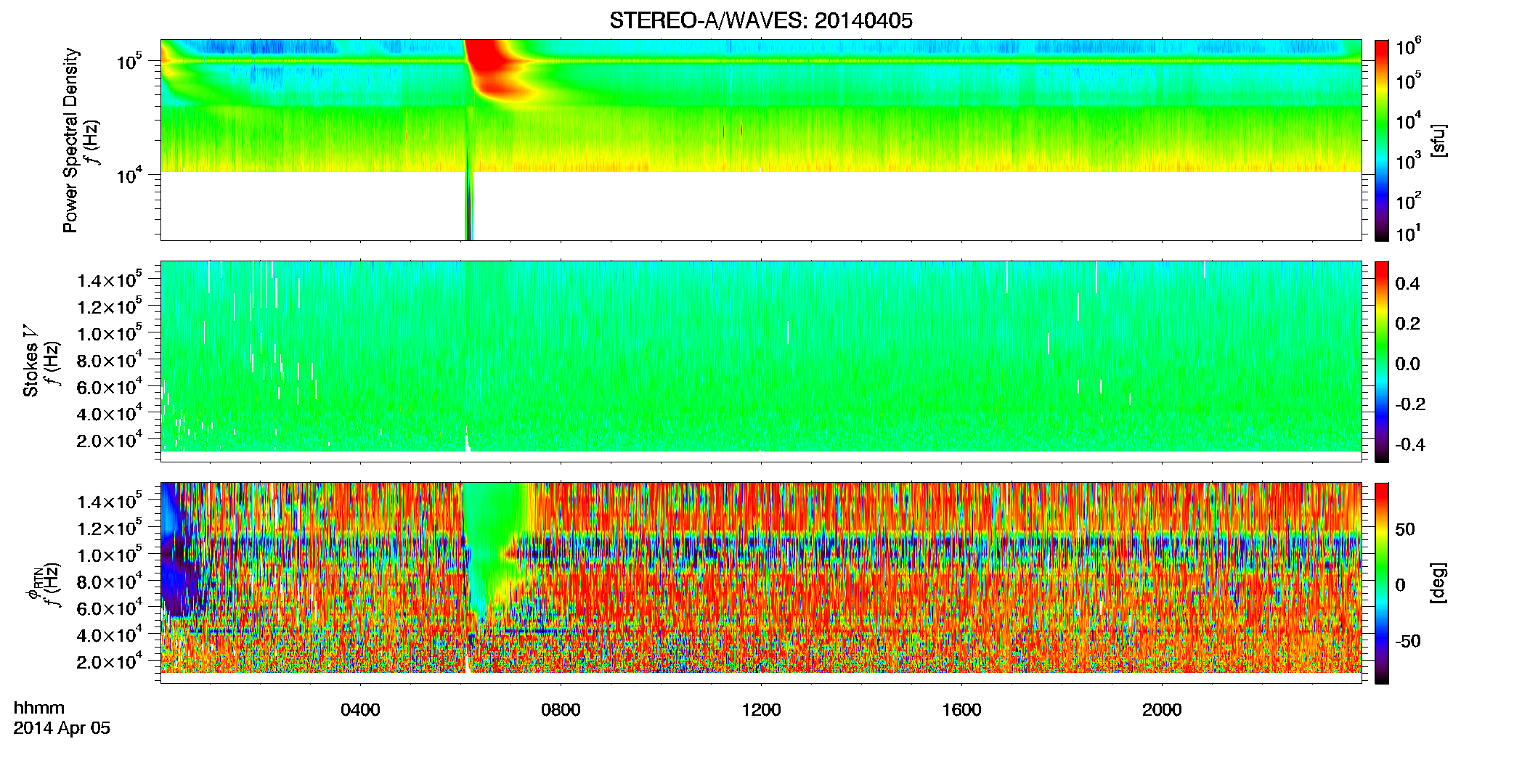This screenshot has height=784, width=1522.
Task: Click the 1600 time axis label
Action: click(x=961, y=710)
